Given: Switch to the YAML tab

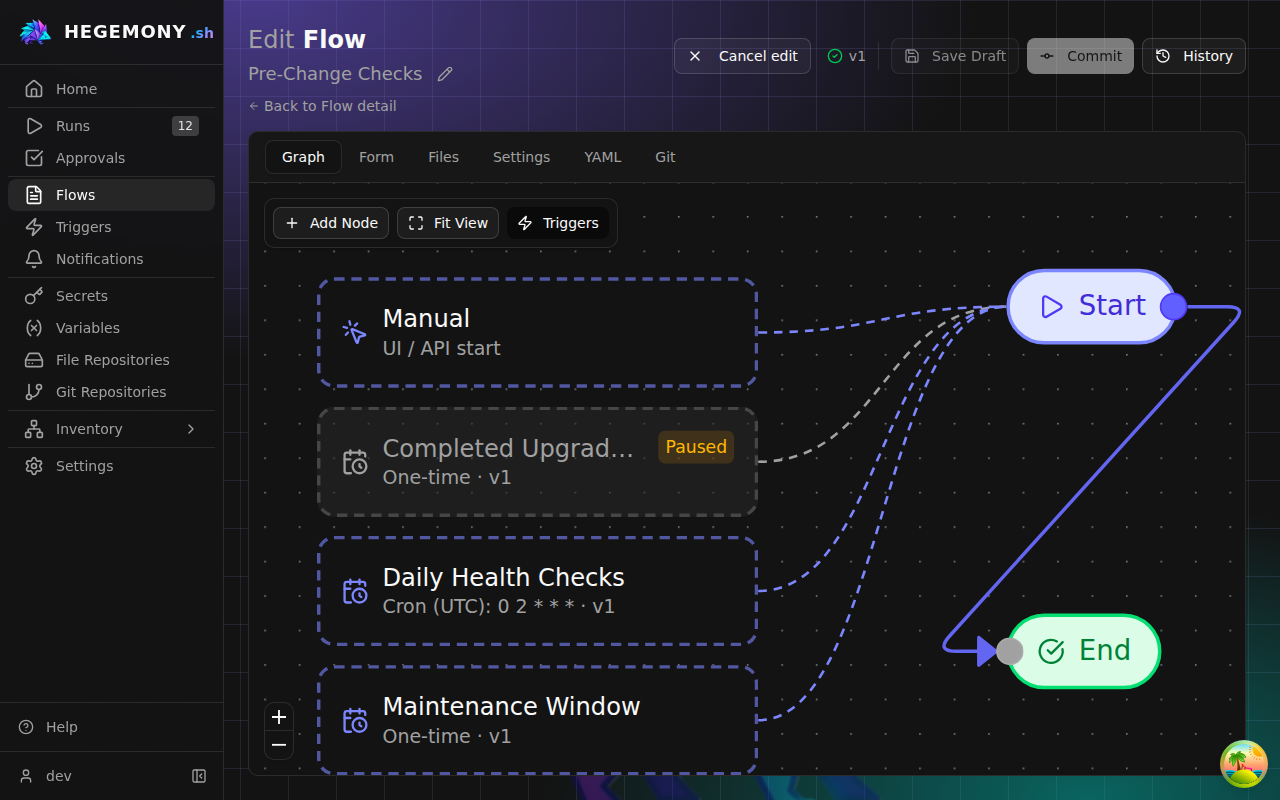Looking at the screenshot, I should [602, 157].
